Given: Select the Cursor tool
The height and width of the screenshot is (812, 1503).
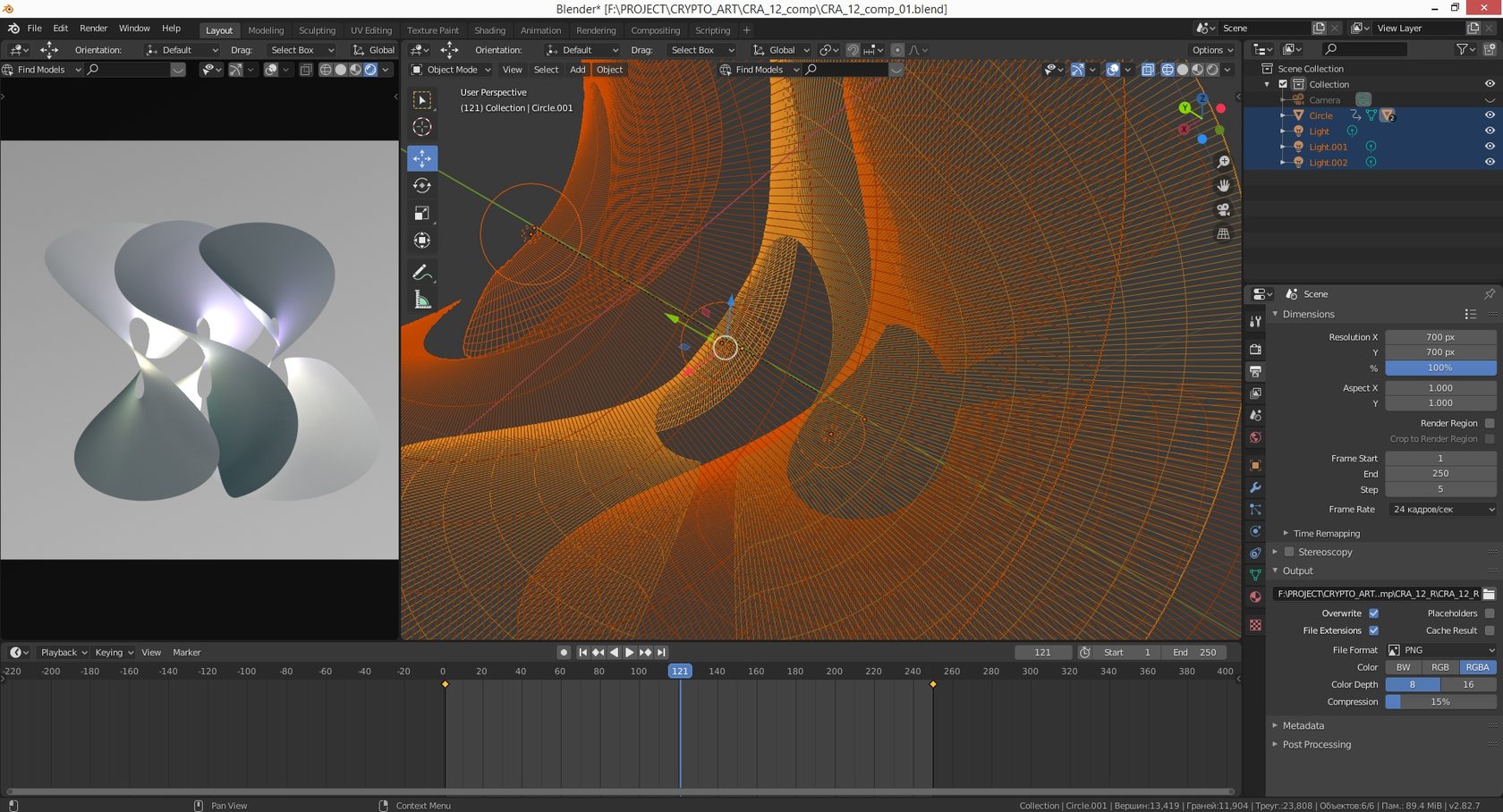Looking at the screenshot, I should (x=422, y=127).
